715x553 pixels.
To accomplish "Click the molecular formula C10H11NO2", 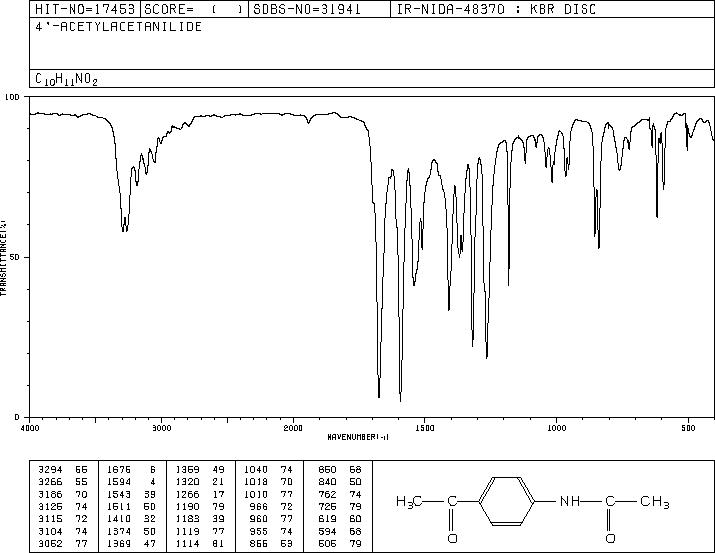I will (67, 79).
